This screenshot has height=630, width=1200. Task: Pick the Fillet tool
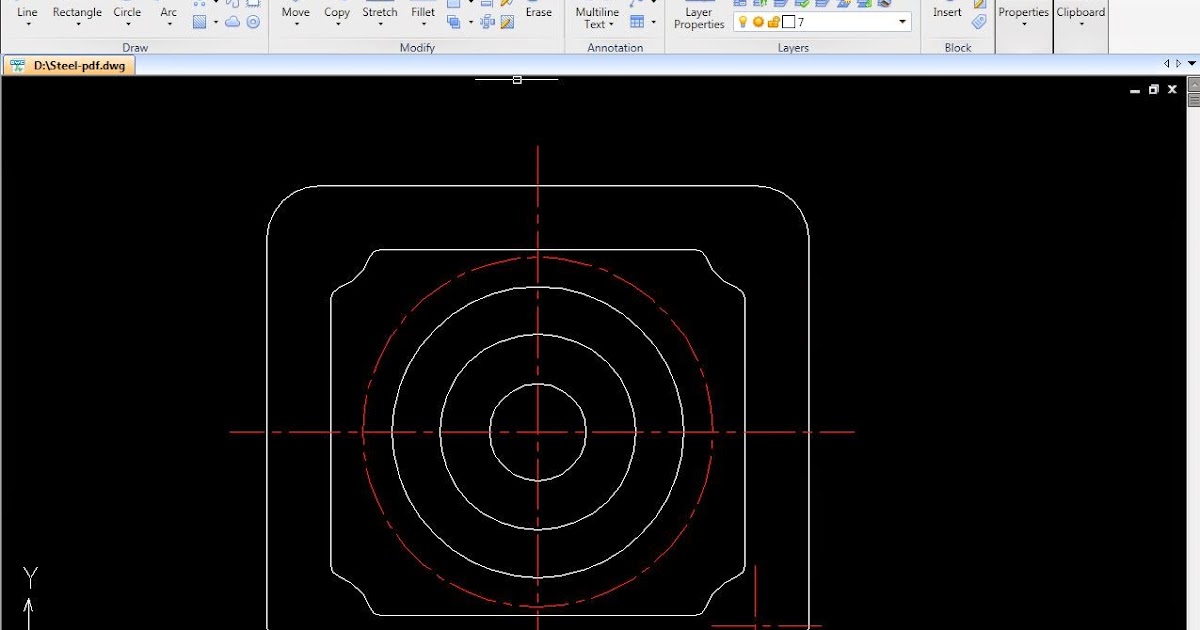(422, 13)
